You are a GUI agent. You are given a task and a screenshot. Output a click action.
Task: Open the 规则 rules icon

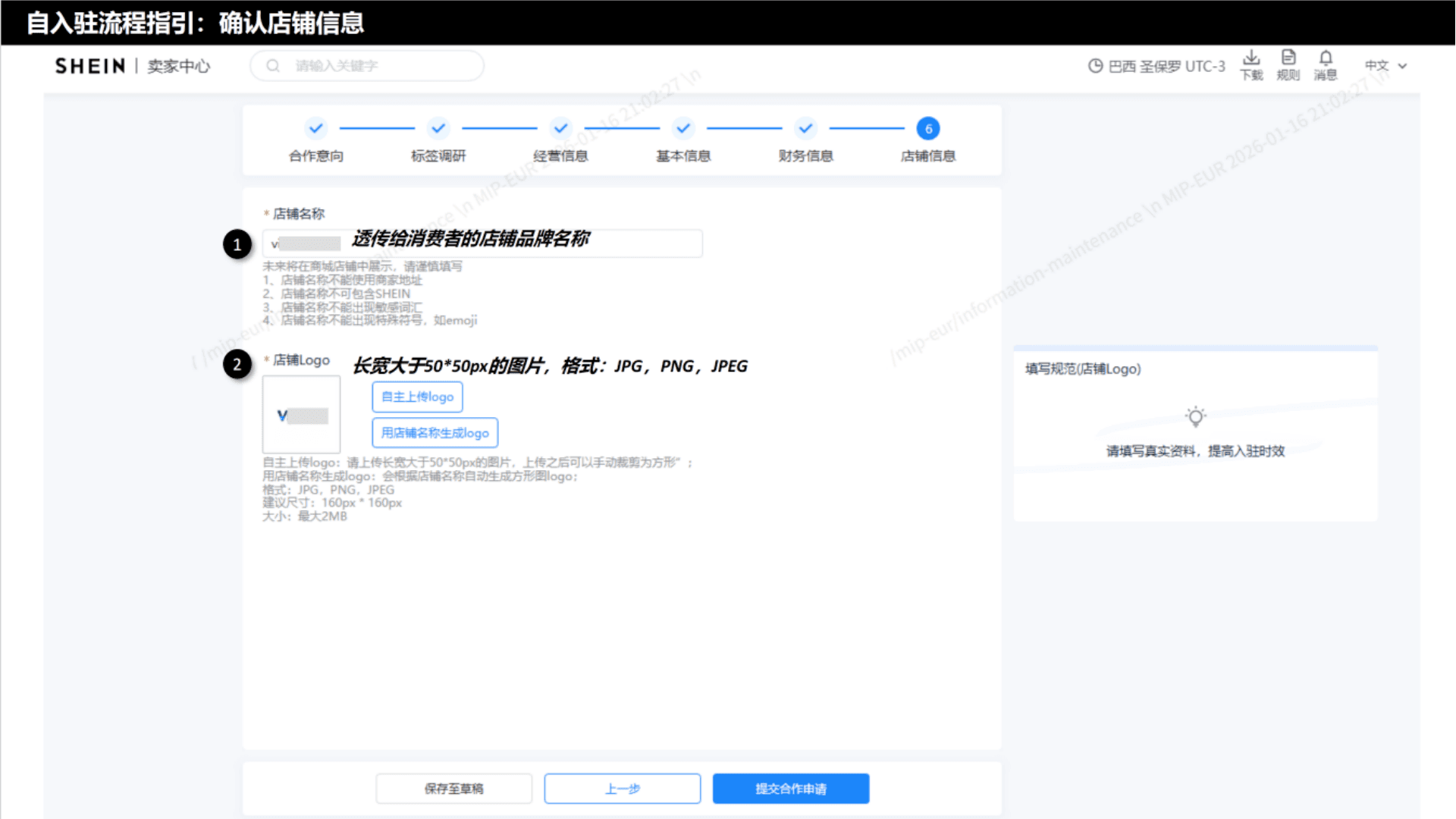[x=1288, y=65]
